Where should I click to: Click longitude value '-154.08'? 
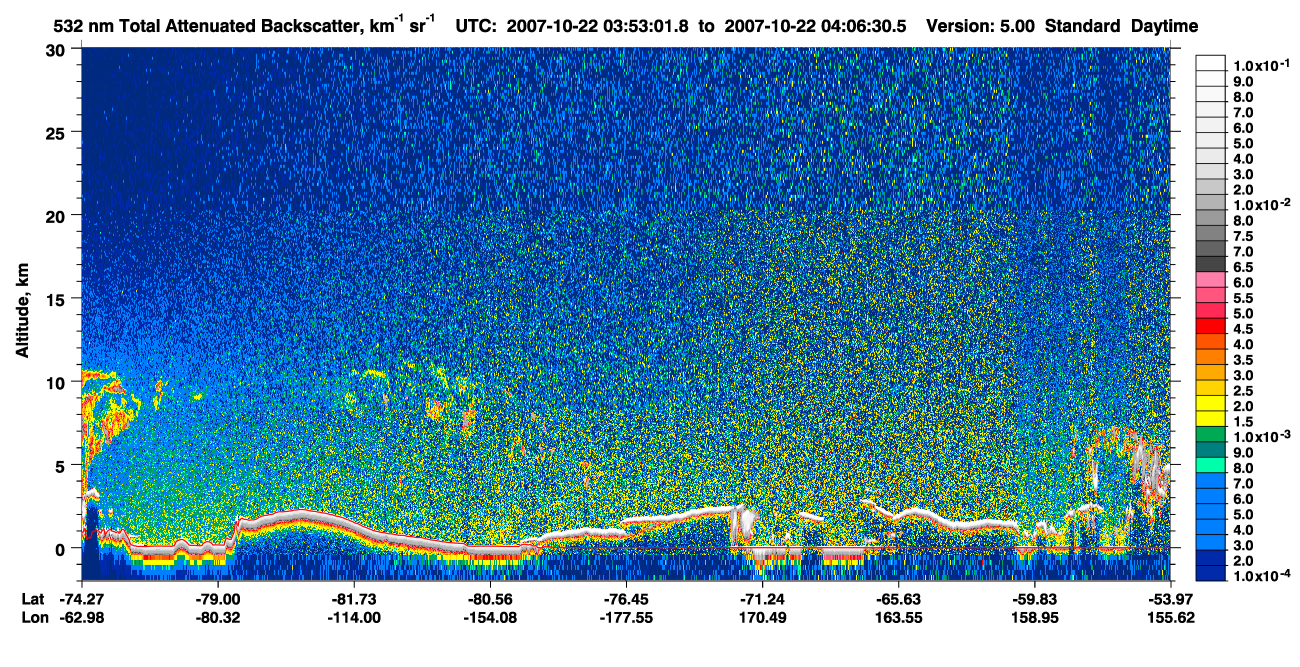pos(489,618)
